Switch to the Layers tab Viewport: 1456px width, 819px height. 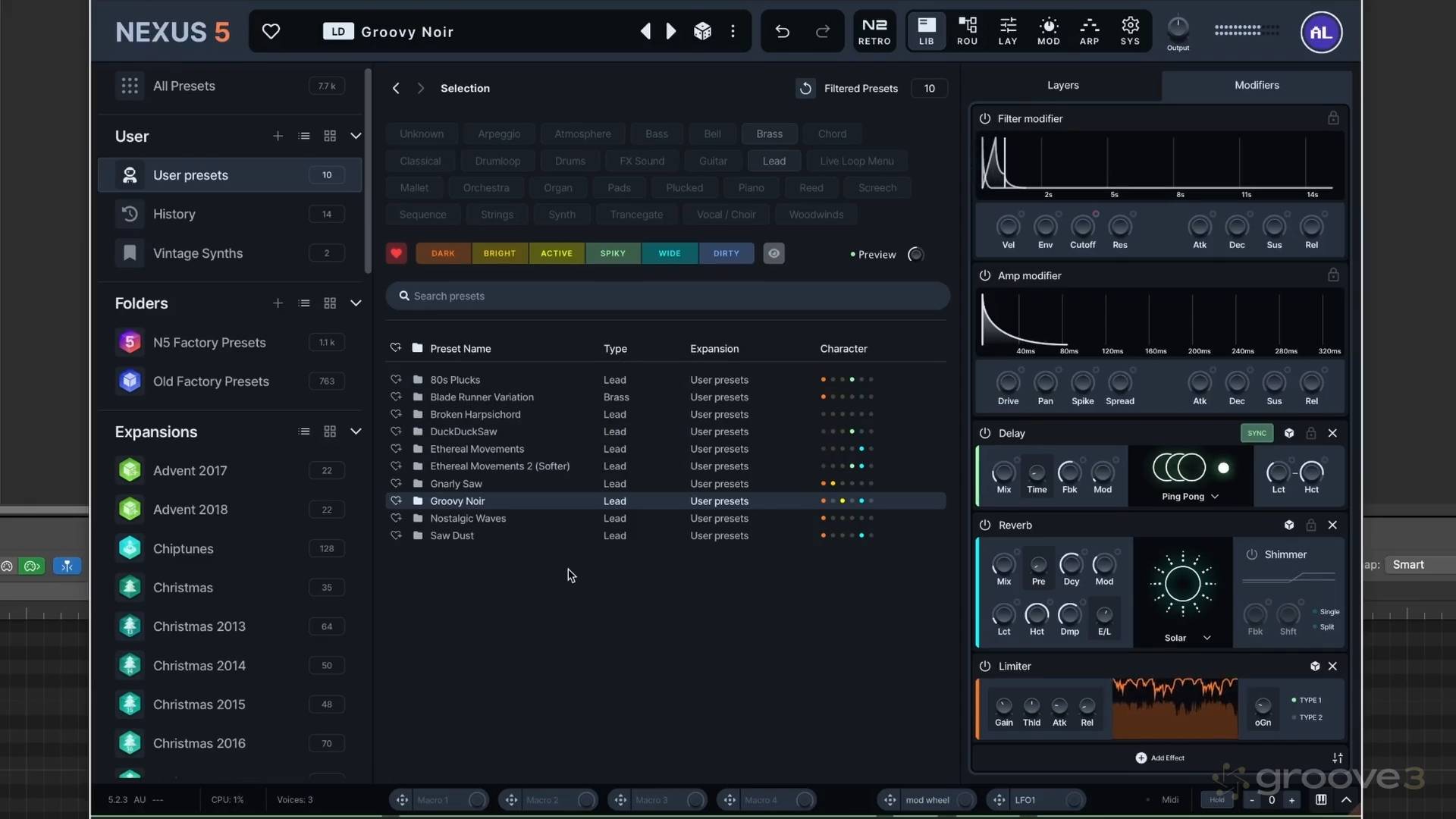(1062, 85)
